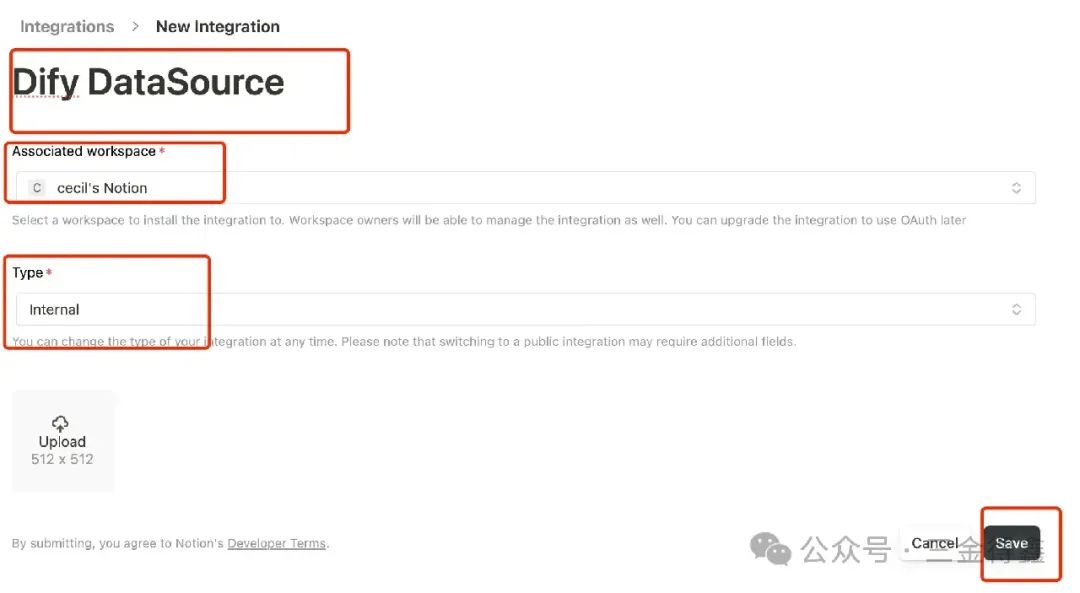This screenshot has height=593, width=1080.
Task: Click the workspace dropdown up-down arrows
Action: click(1016, 188)
